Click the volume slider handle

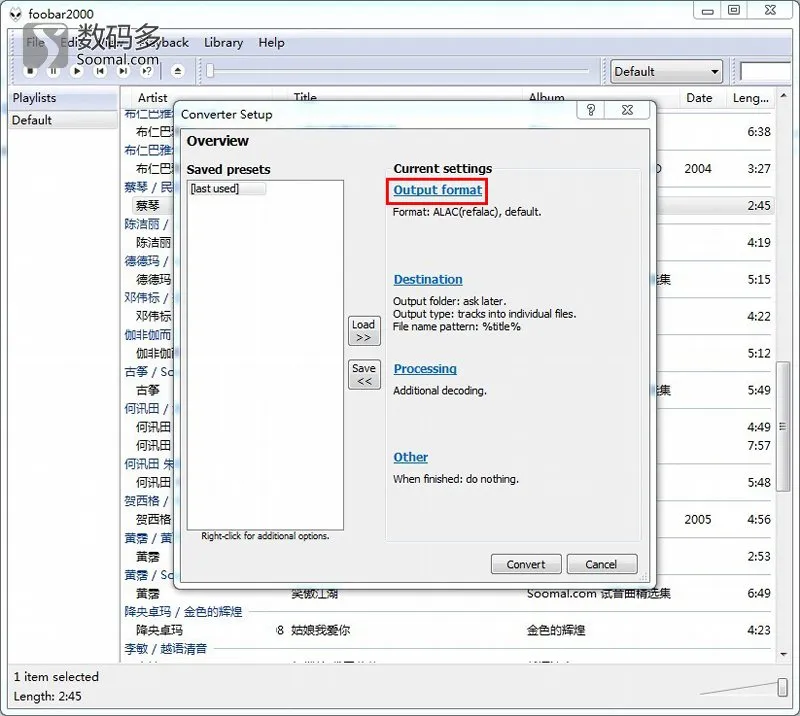click(x=783, y=687)
